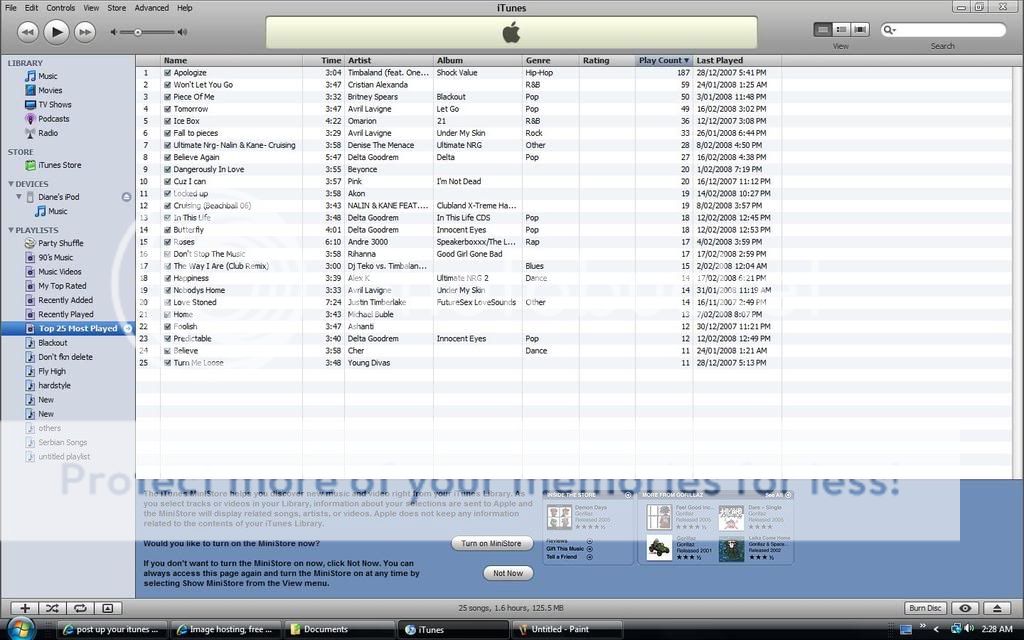Toggle repeat button at bottom
The image size is (1024, 640).
click(80, 608)
